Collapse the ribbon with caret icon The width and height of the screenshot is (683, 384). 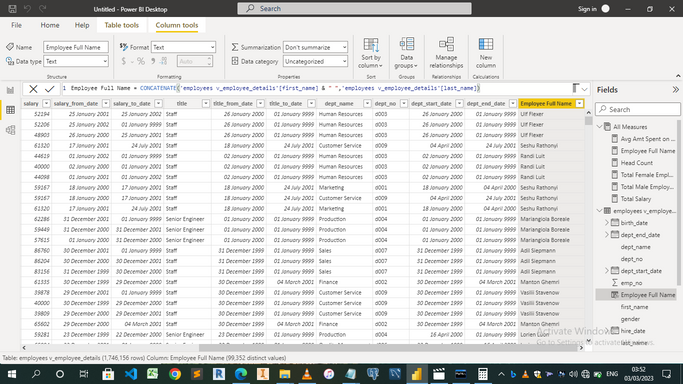[x=678, y=76]
